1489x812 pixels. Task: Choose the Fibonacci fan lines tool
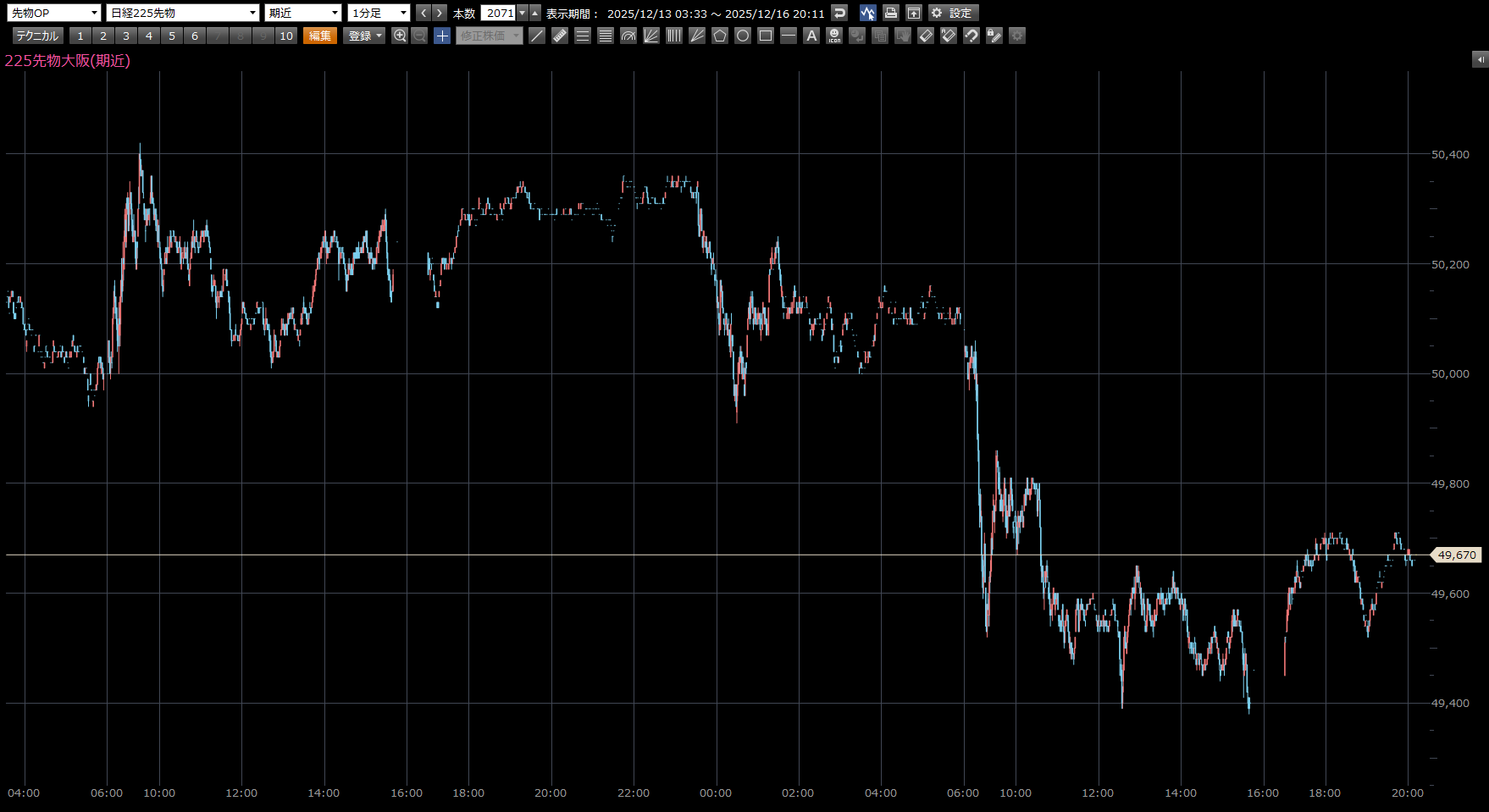click(651, 36)
